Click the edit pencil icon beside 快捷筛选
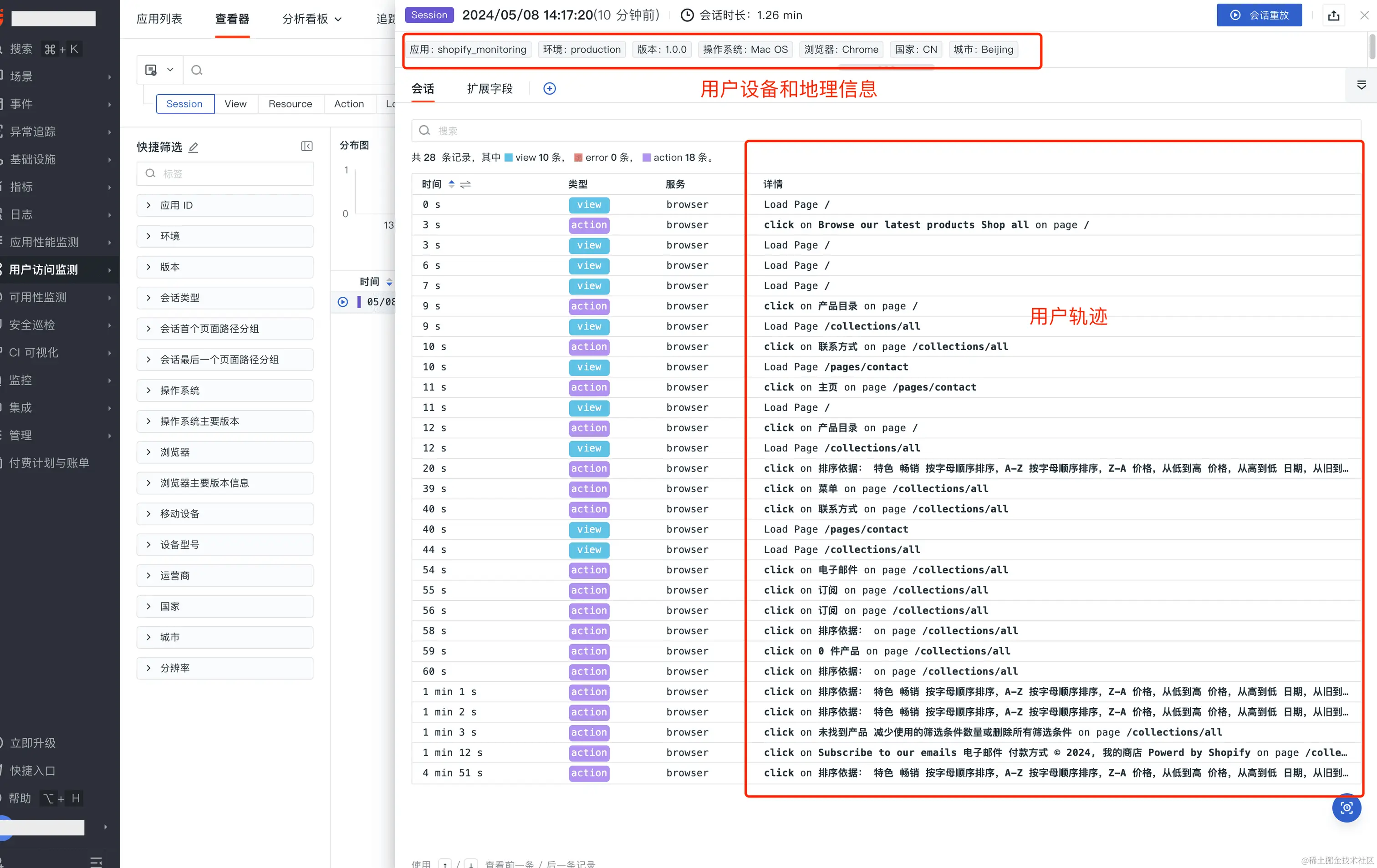This screenshot has height=868, width=1377. (193, 147)
